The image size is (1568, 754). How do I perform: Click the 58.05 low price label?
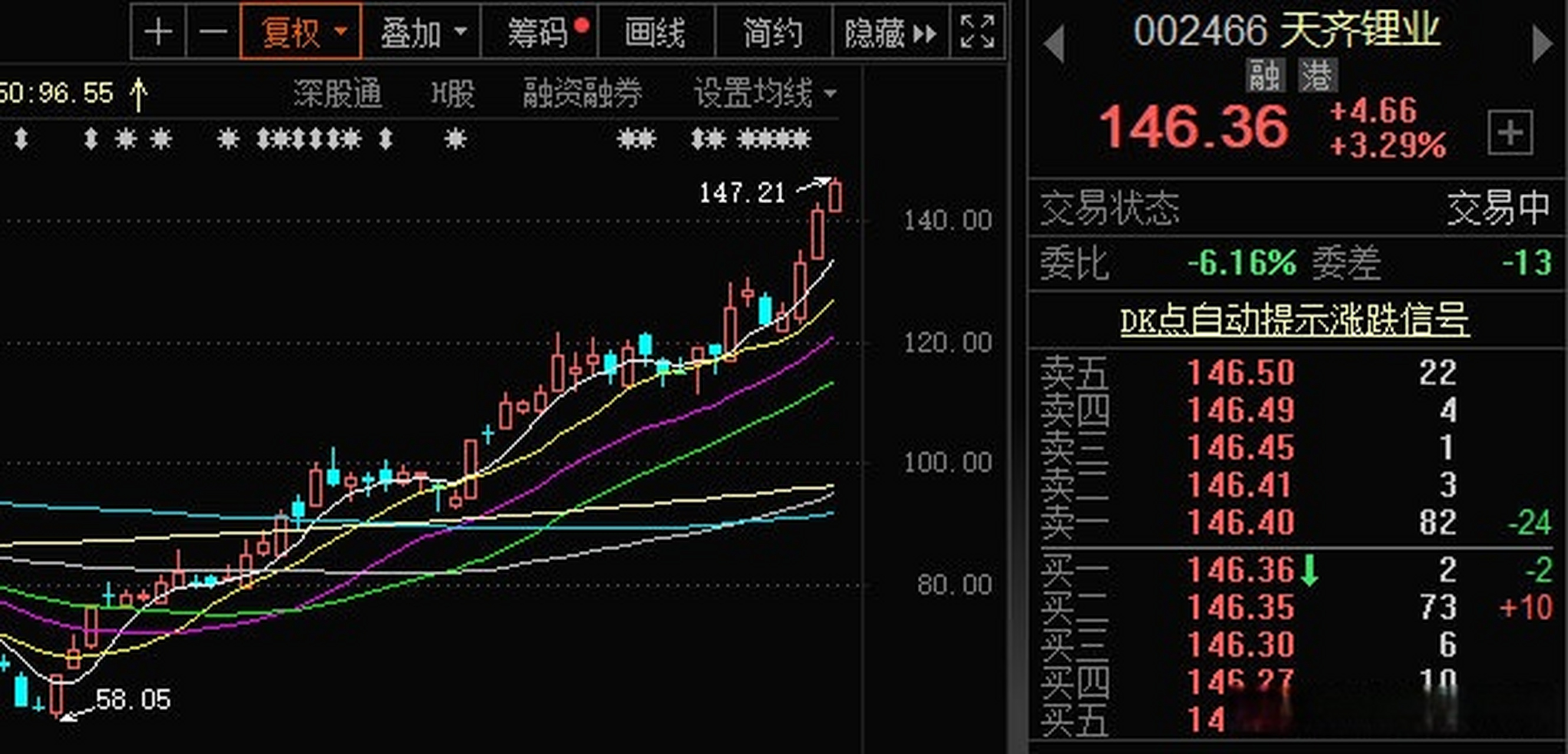coord(133,700)
